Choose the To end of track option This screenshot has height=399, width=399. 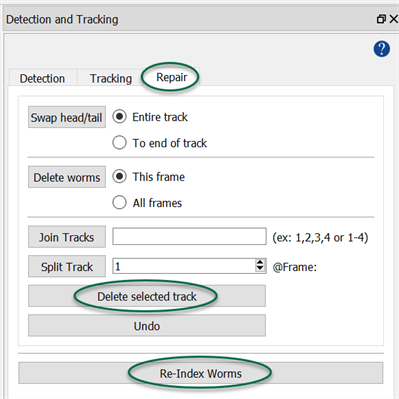click(160, 143)
